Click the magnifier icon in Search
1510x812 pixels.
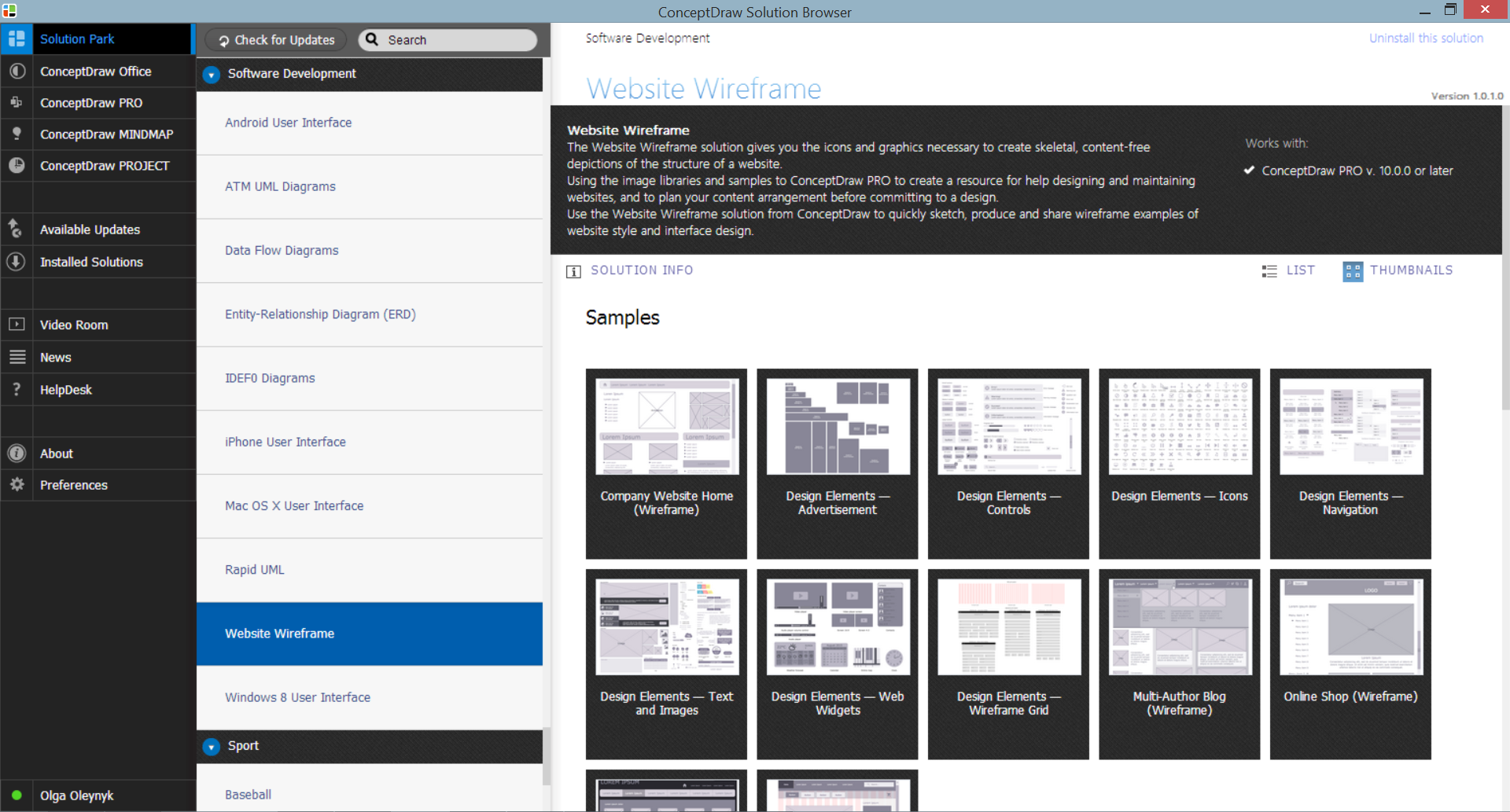pyautogui.click(x=372, y=39)
